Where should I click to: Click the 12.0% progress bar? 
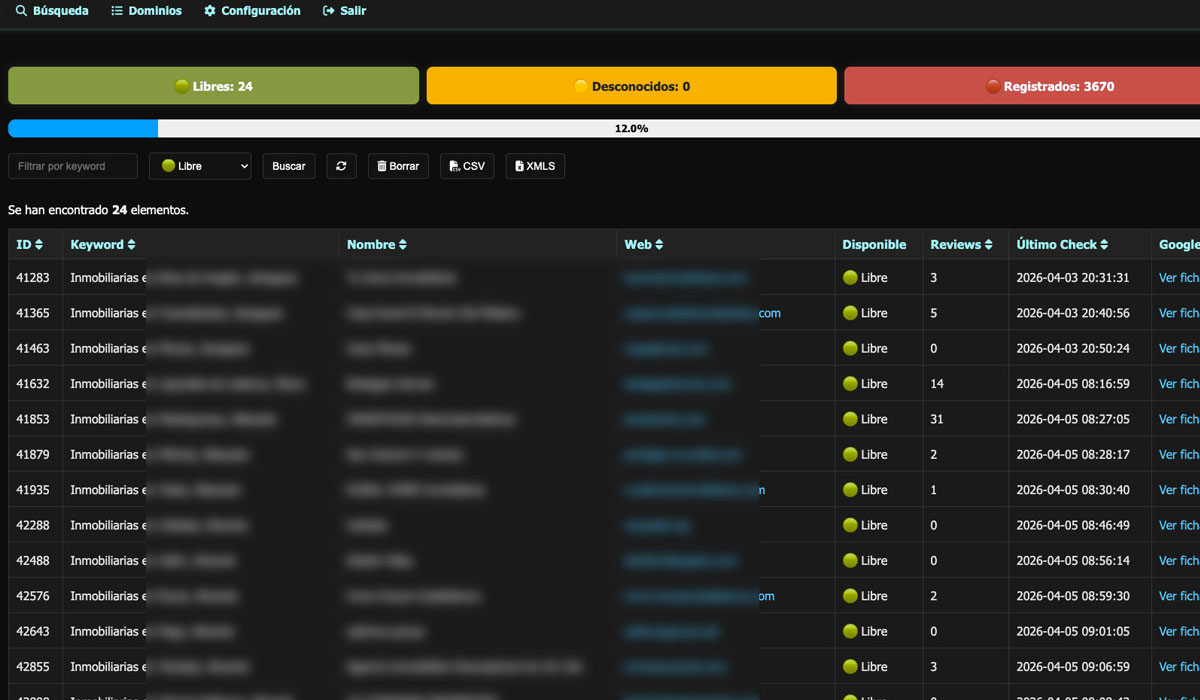(x=604, y=128)
